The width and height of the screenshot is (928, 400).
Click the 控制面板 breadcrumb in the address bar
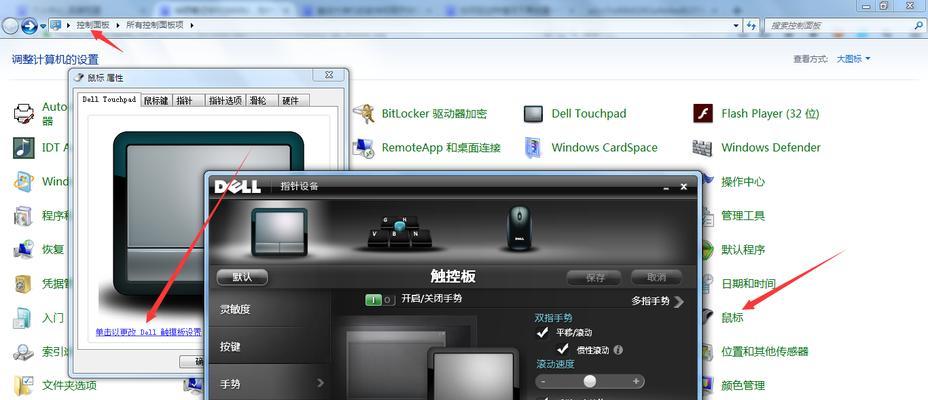[93, 25]
